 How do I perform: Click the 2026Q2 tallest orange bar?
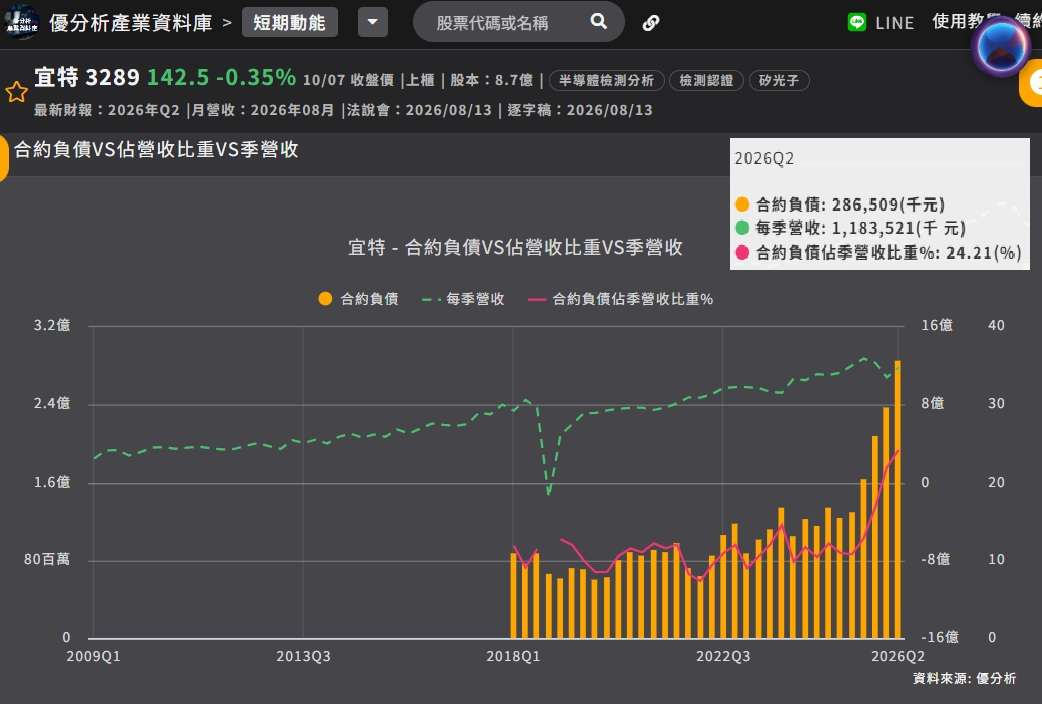[898, 499]
